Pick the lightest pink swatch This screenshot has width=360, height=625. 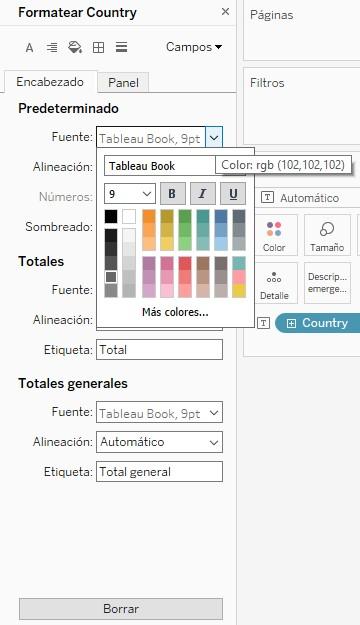tap(167, 291)
